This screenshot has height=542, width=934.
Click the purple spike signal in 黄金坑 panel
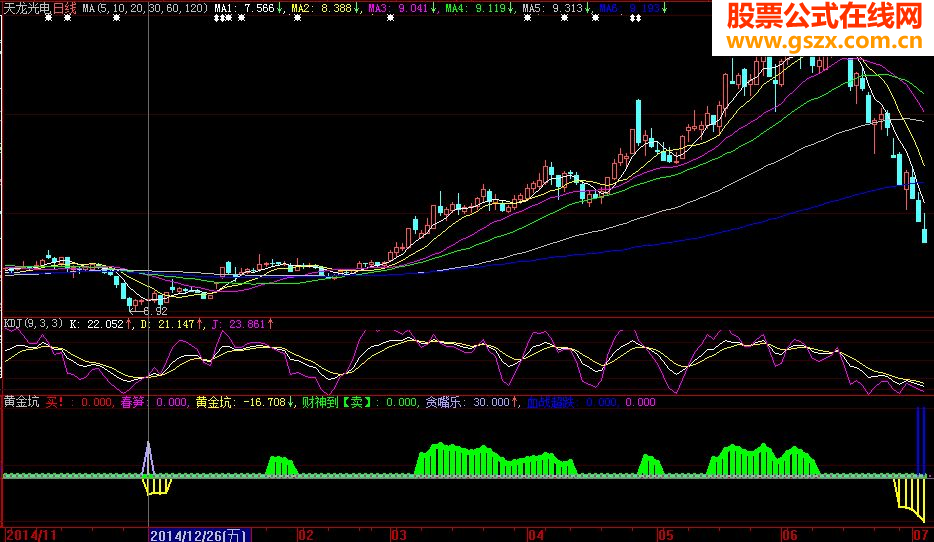(x=149, y=457)
